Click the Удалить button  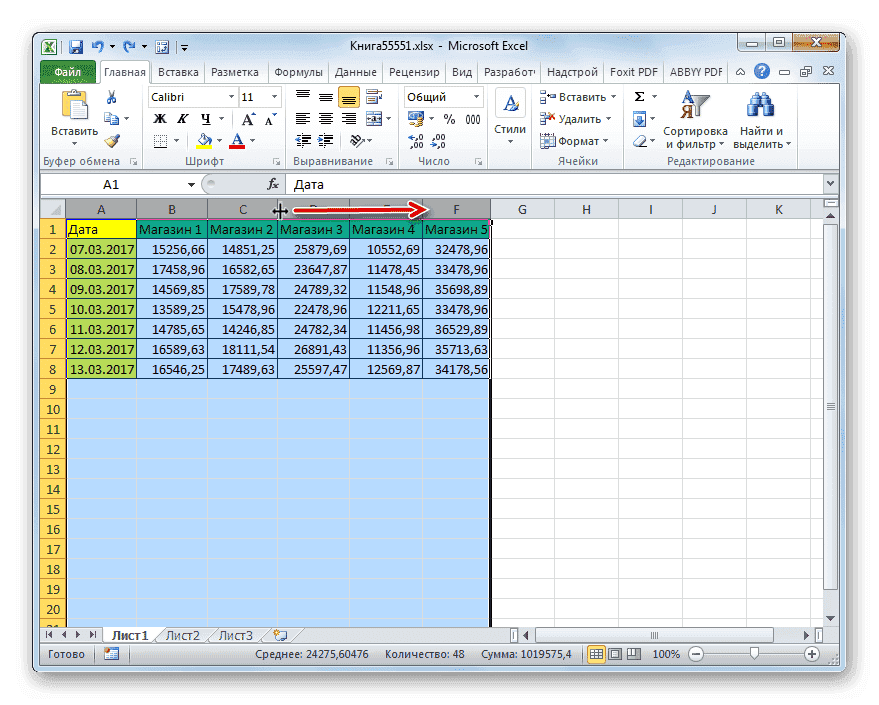570,118
